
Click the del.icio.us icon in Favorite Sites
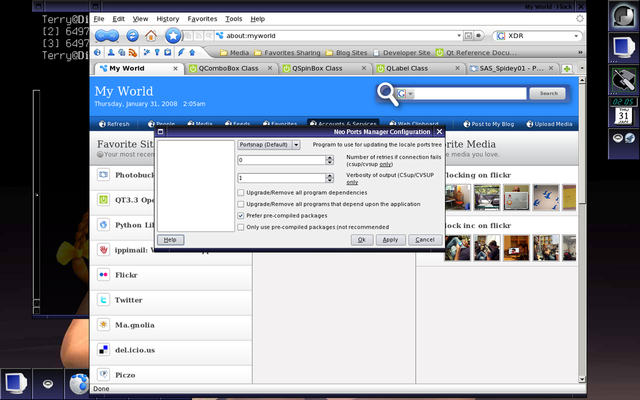(x=104, y=350)
